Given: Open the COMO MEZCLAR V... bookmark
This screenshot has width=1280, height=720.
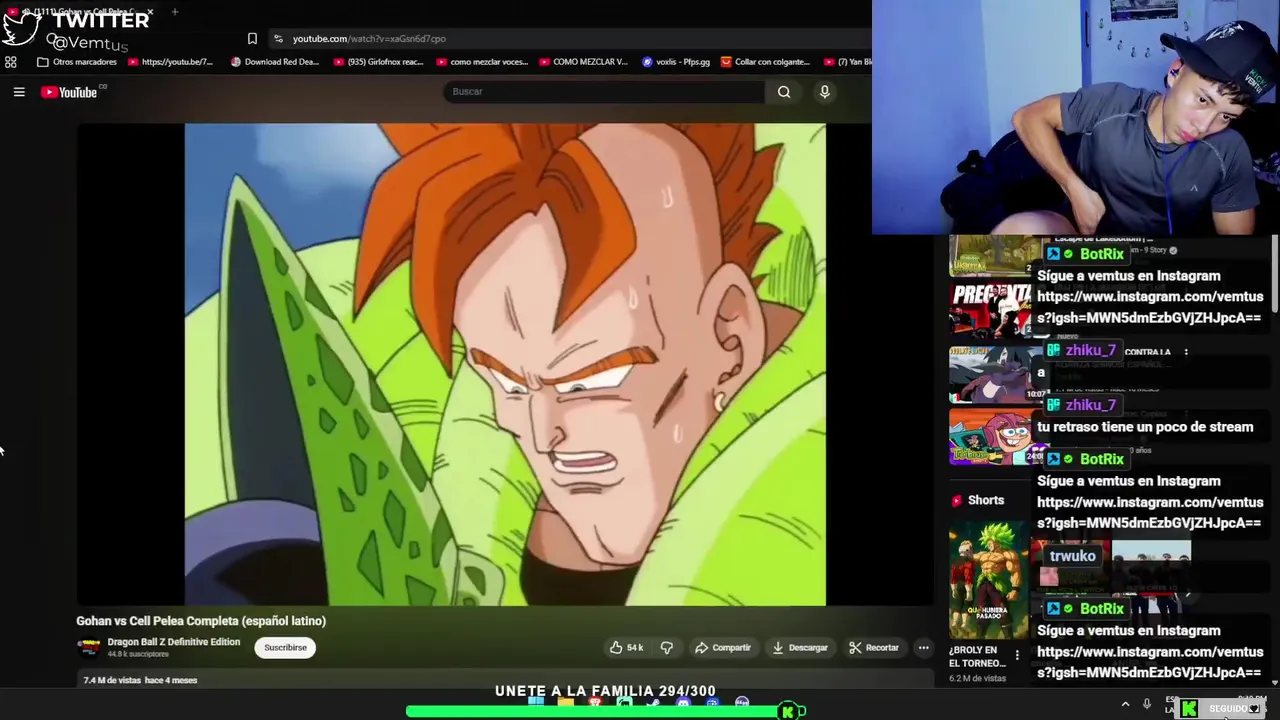Looking at the screenshot, I should [583, 62].
